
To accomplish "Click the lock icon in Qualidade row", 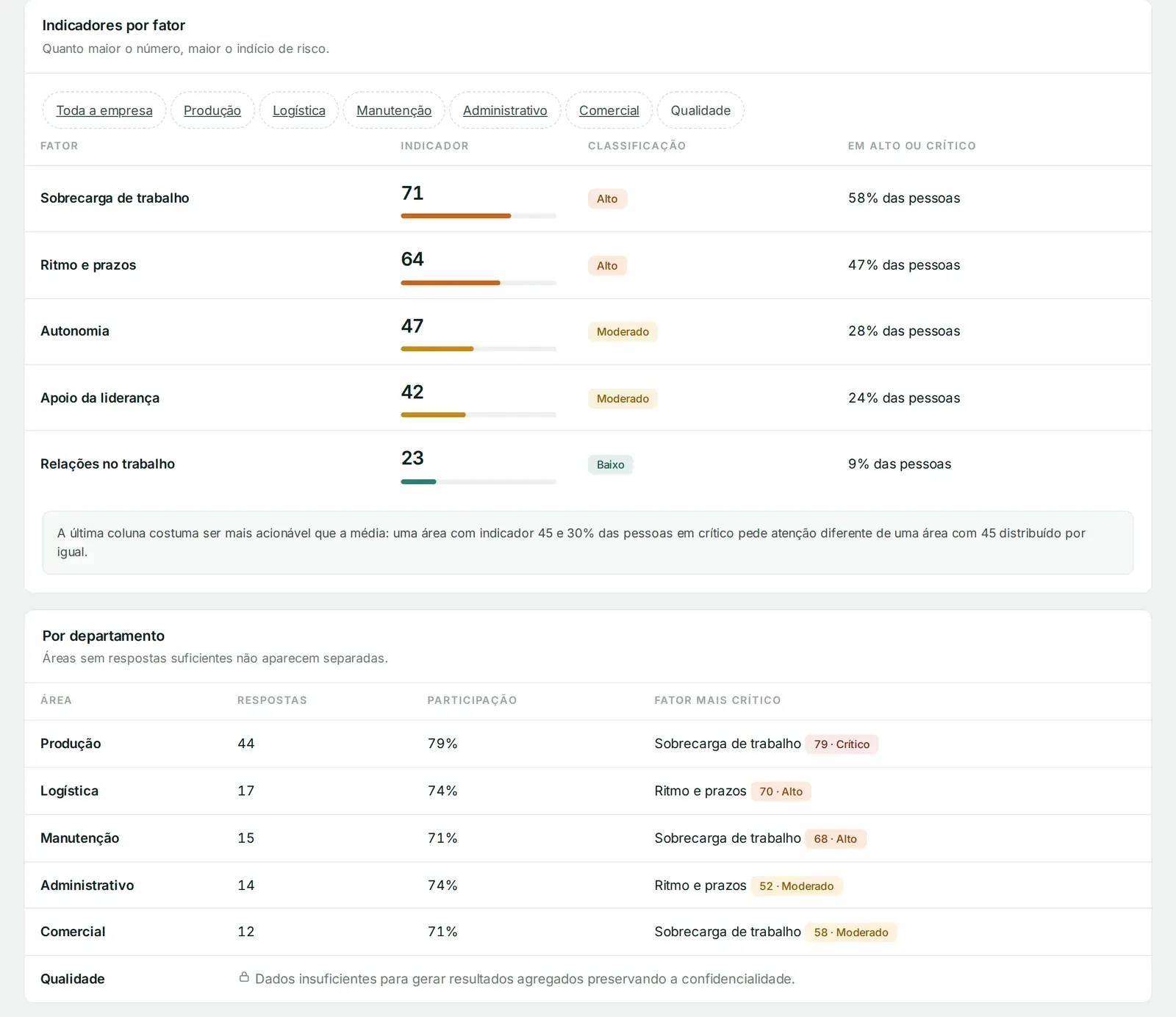I will tap(244, 977).
